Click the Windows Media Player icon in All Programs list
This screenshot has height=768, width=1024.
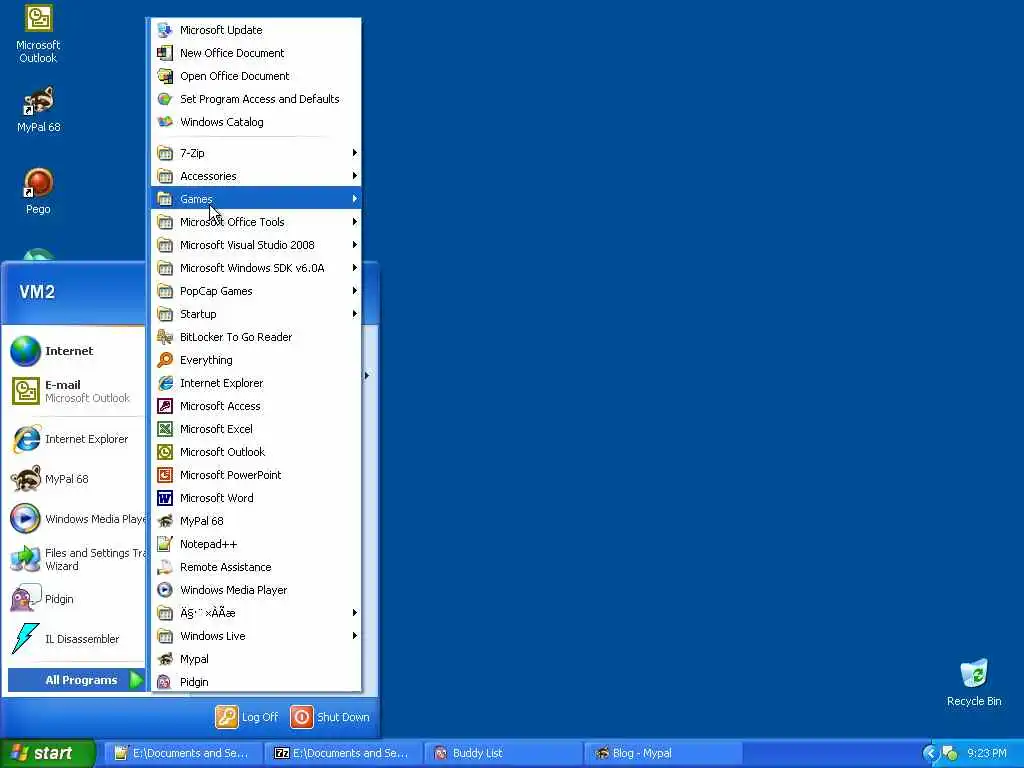165,590
